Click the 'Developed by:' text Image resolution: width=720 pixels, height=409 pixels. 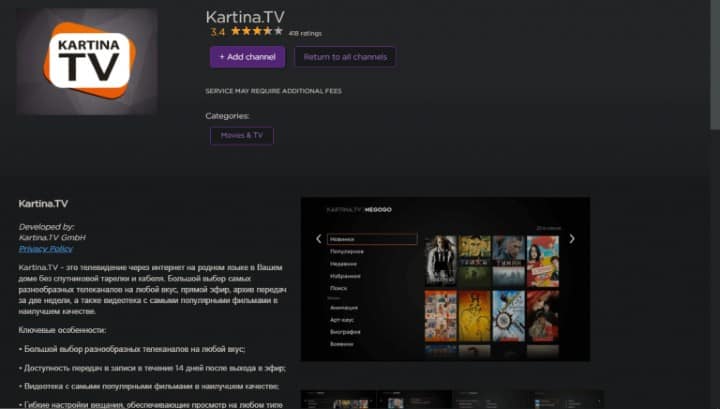(x=46, y=227)
